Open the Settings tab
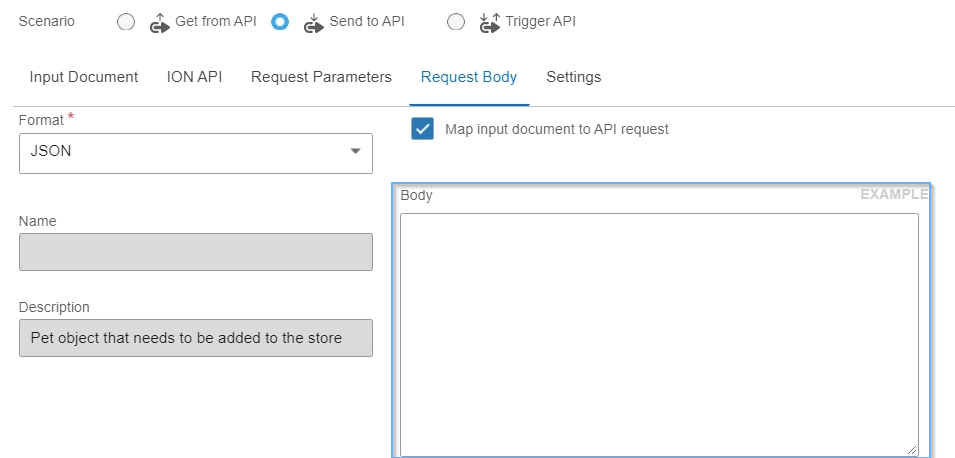The height and width of the screenshot is (458, 955). tap(574, 77)
